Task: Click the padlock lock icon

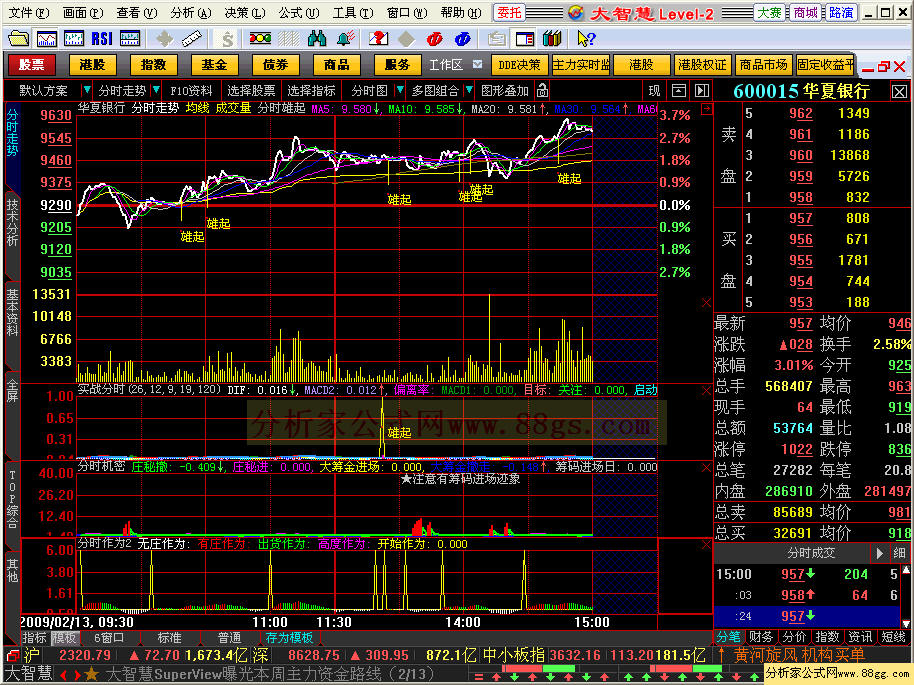Action: click(x=542, y=90)
